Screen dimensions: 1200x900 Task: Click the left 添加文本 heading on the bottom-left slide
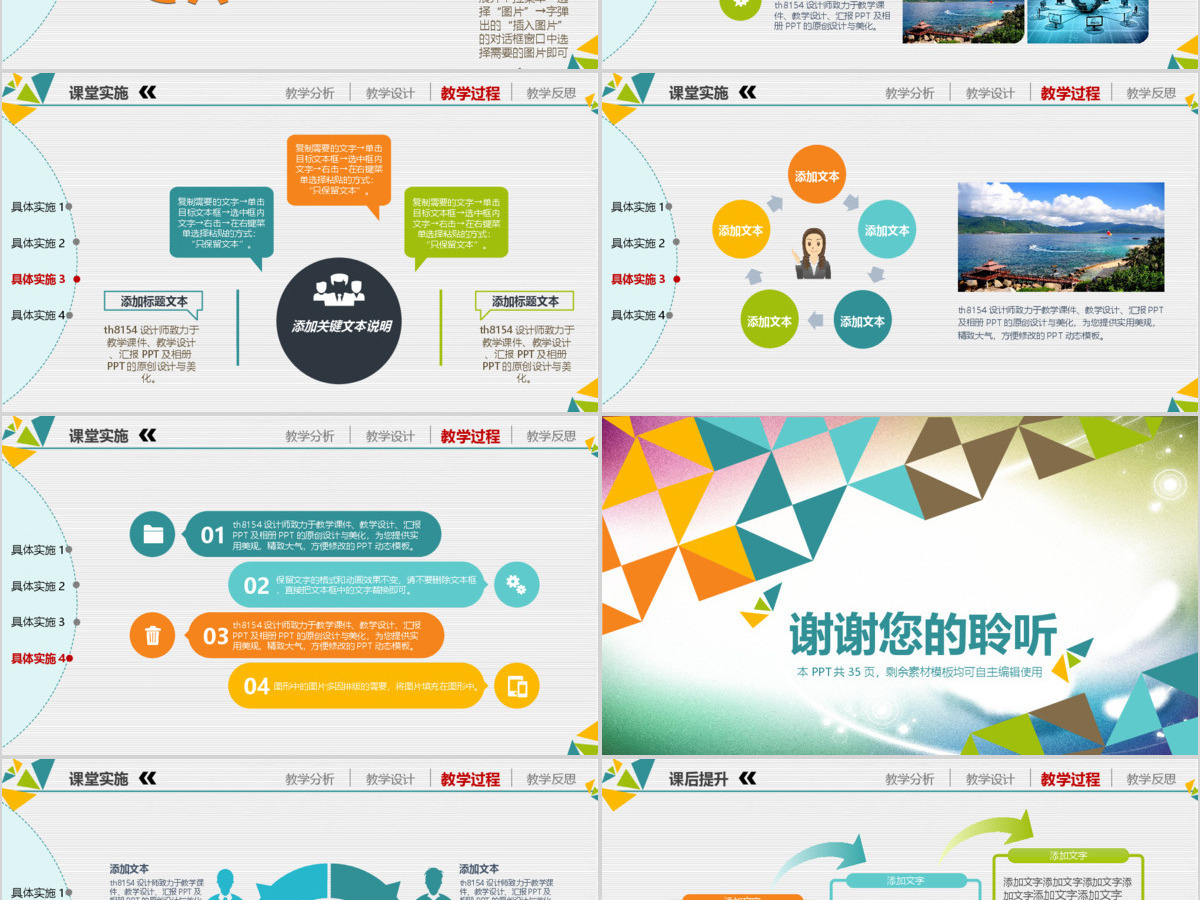click(129, 869)
